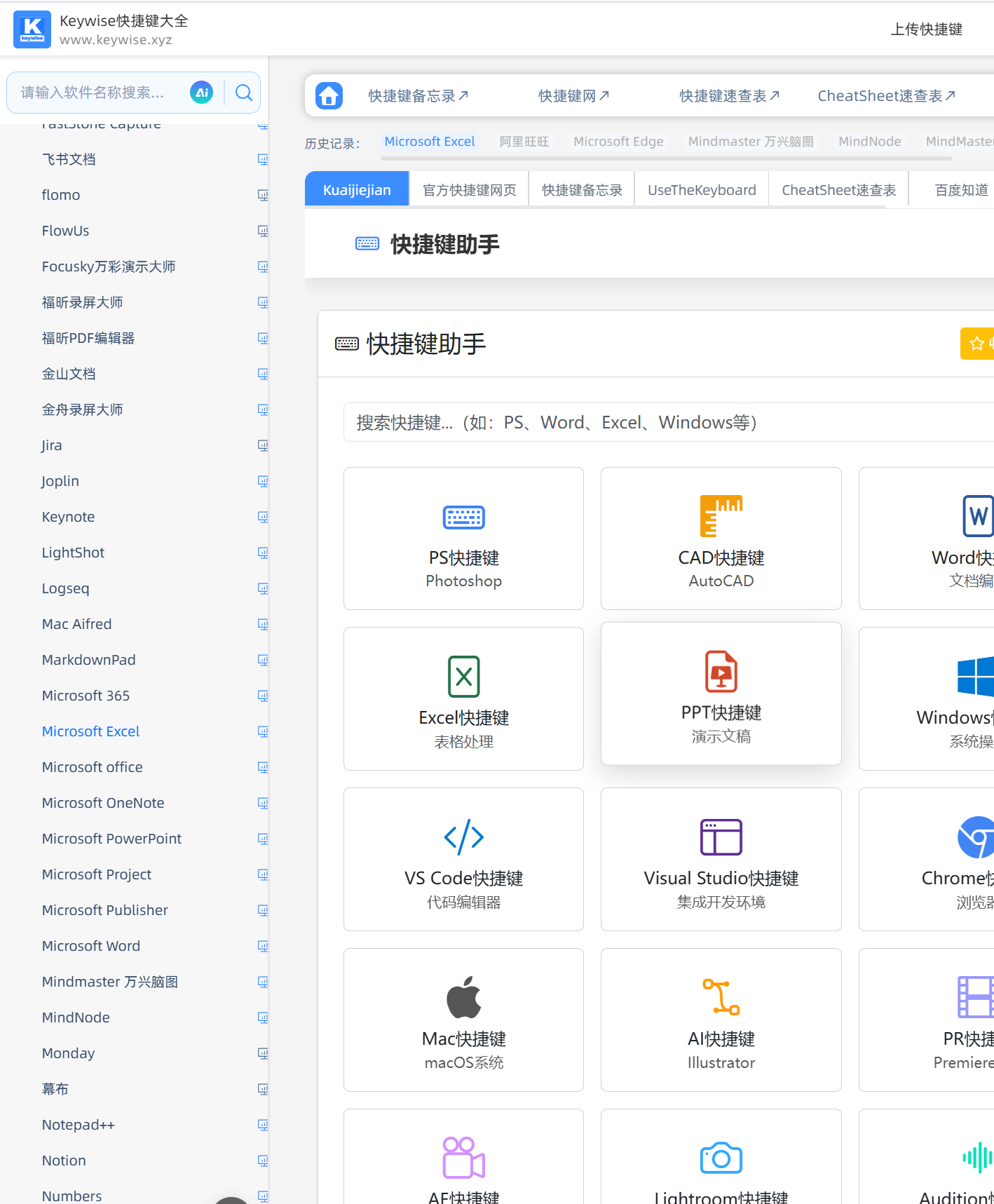Viewport: 994px width, 1204px height.
Task: Open the CAD快捷键 AutoCAD card
Action: (x=721, y=539)
